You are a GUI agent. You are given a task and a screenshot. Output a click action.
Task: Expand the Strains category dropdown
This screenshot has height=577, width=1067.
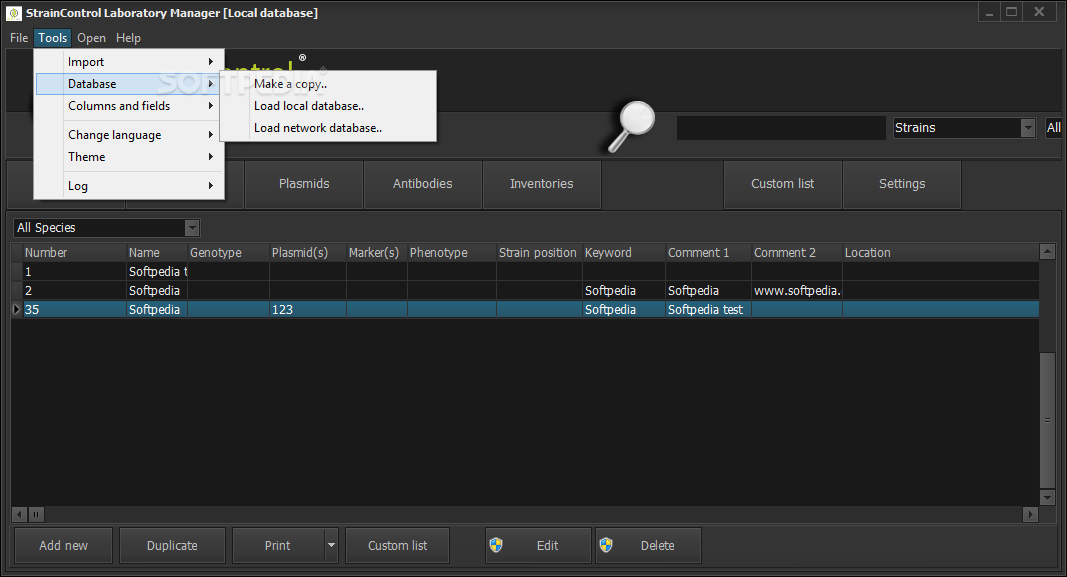pos(1028,128)
